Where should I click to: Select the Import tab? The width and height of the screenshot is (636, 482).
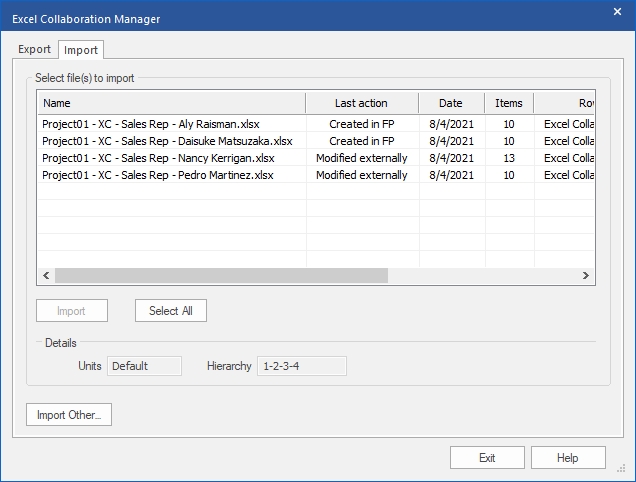pos(80,49)
